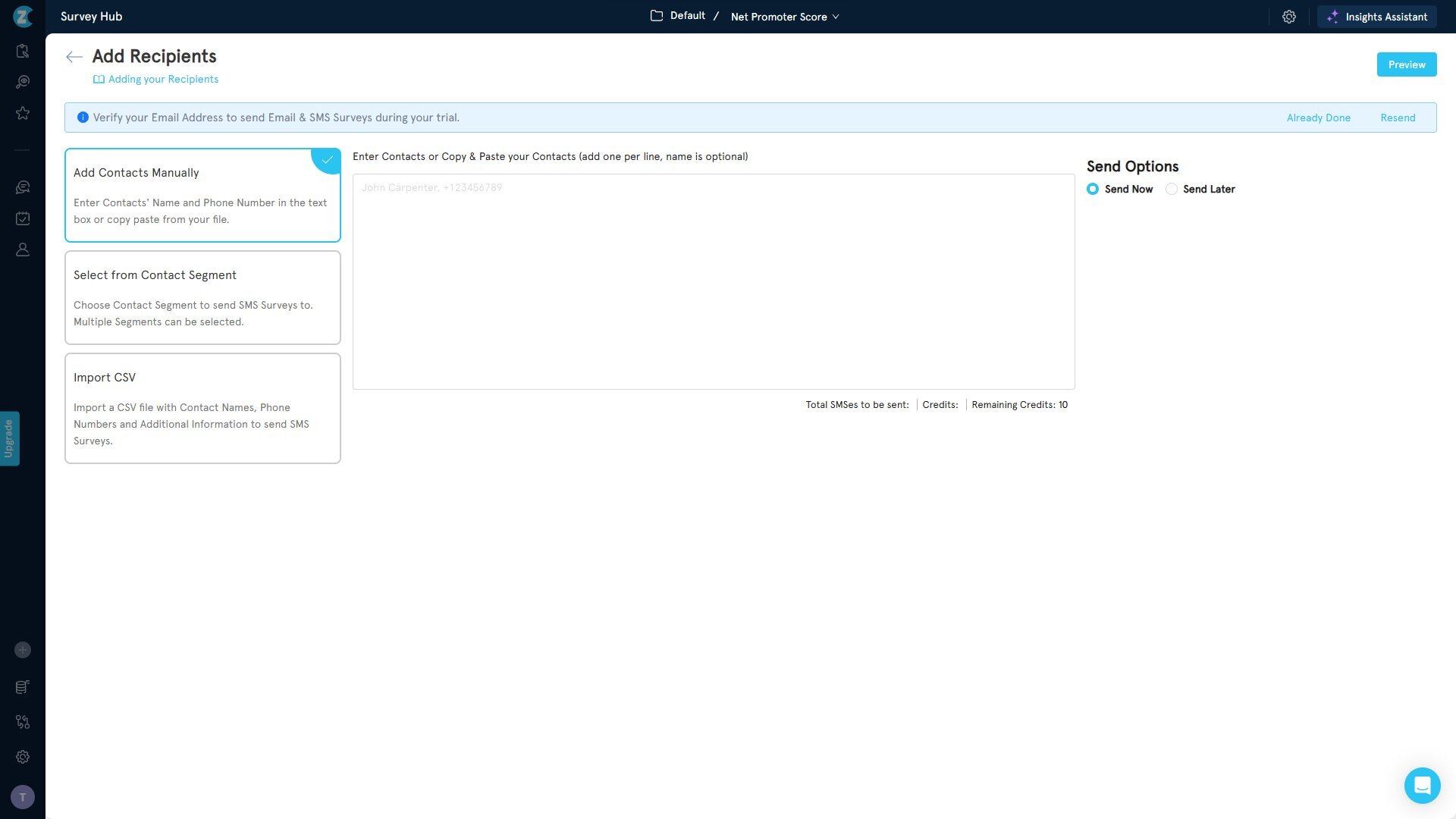Select the Send Later radio option
The width and height of the screenshot is (1456, 819).
[1172, 189]
